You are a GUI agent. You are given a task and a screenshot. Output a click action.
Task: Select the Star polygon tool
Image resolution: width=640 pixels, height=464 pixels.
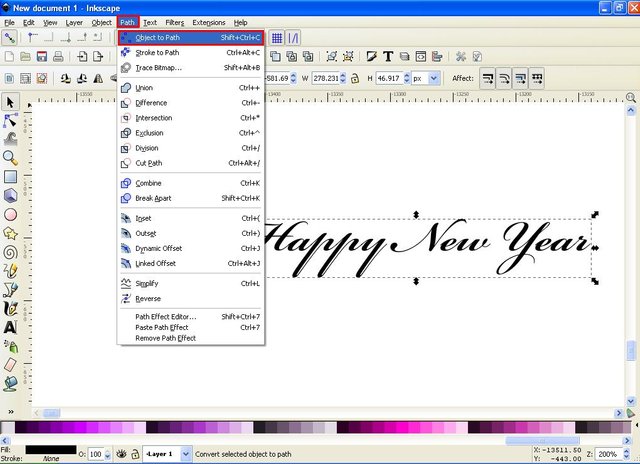[x=10, y=233]
